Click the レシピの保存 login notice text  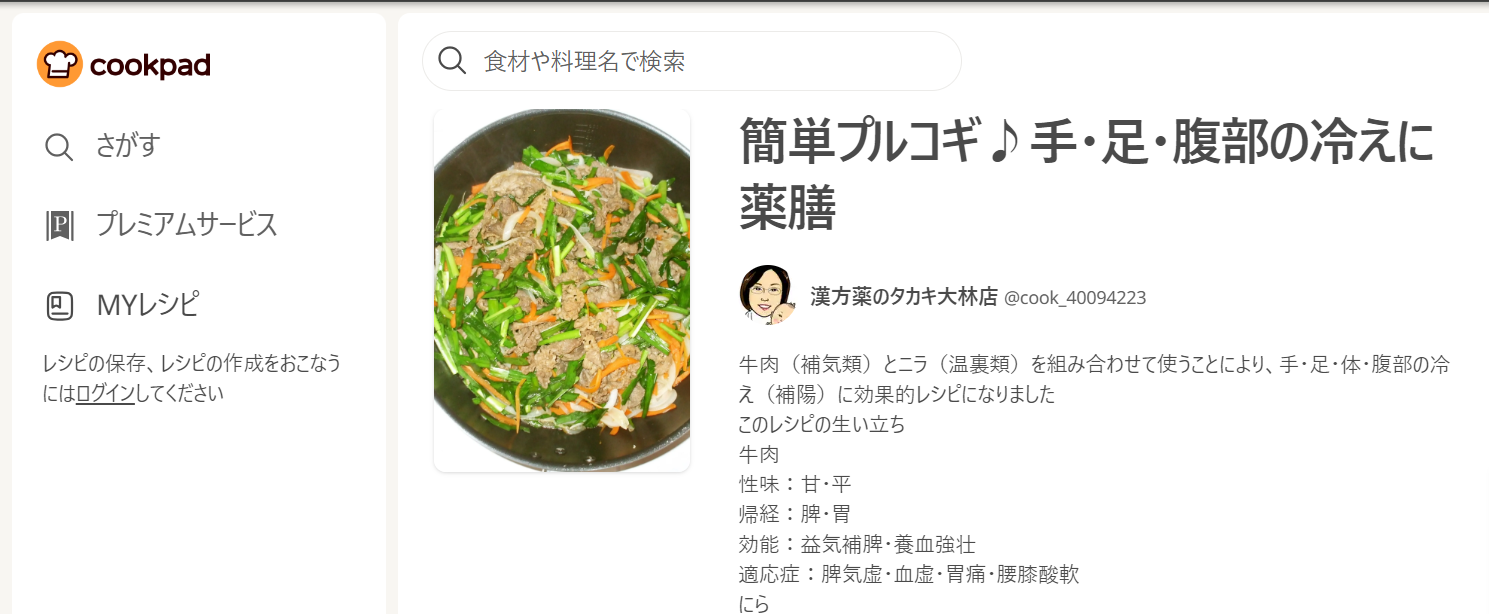[192, 378]
